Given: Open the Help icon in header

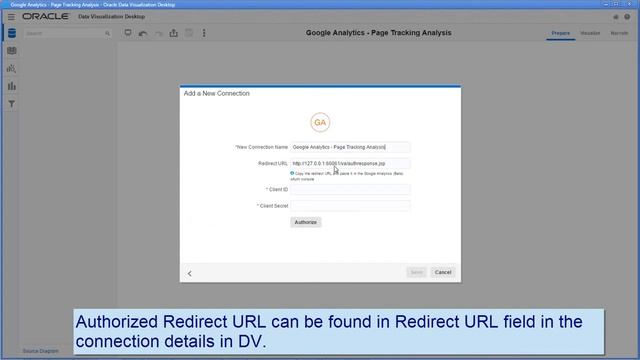Looking at the screenshot, I should 627,17.
